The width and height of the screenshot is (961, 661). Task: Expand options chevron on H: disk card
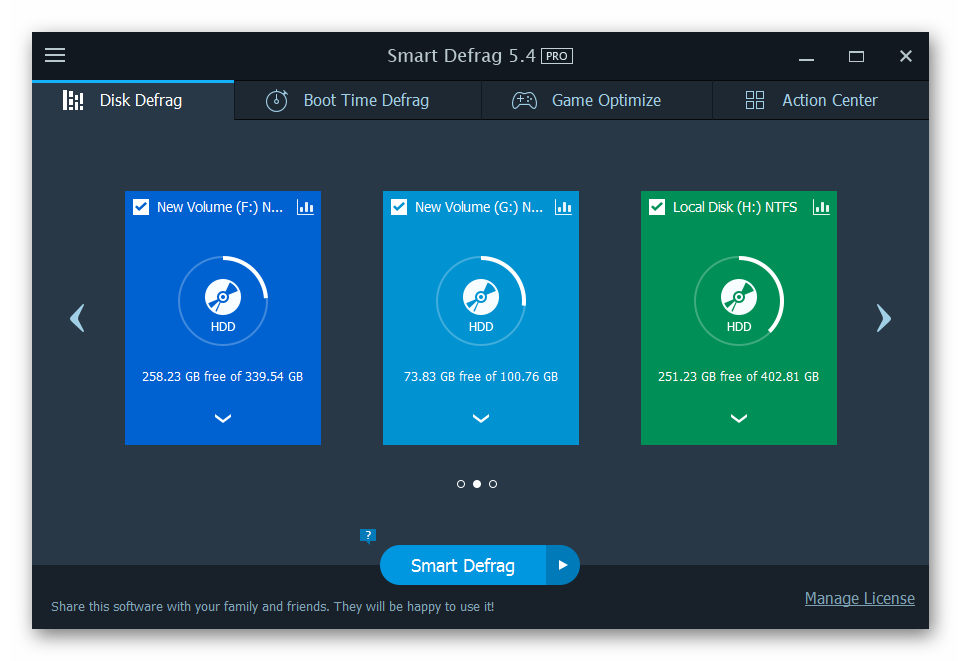point(739,418)
